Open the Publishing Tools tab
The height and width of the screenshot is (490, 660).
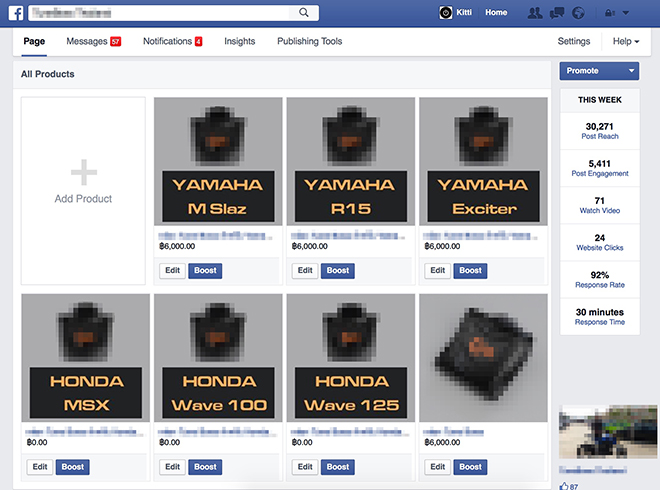[309, 41]
